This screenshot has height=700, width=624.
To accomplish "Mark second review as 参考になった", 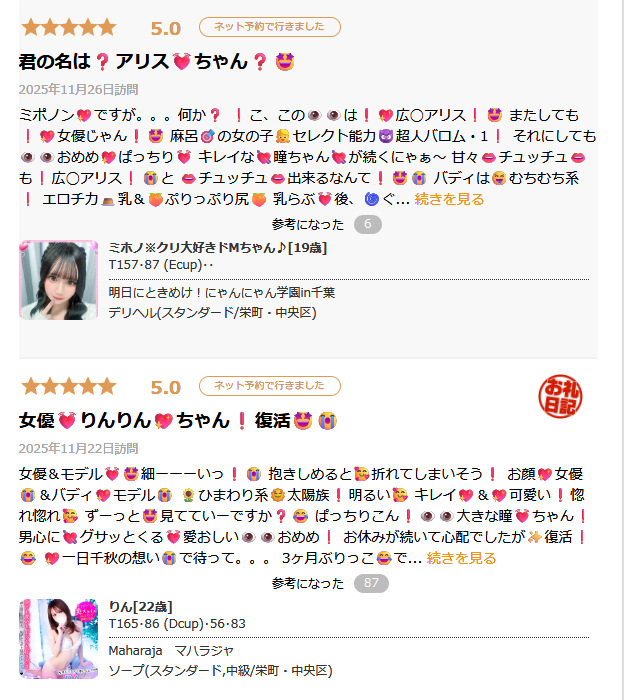I will (x=308, y=583).
